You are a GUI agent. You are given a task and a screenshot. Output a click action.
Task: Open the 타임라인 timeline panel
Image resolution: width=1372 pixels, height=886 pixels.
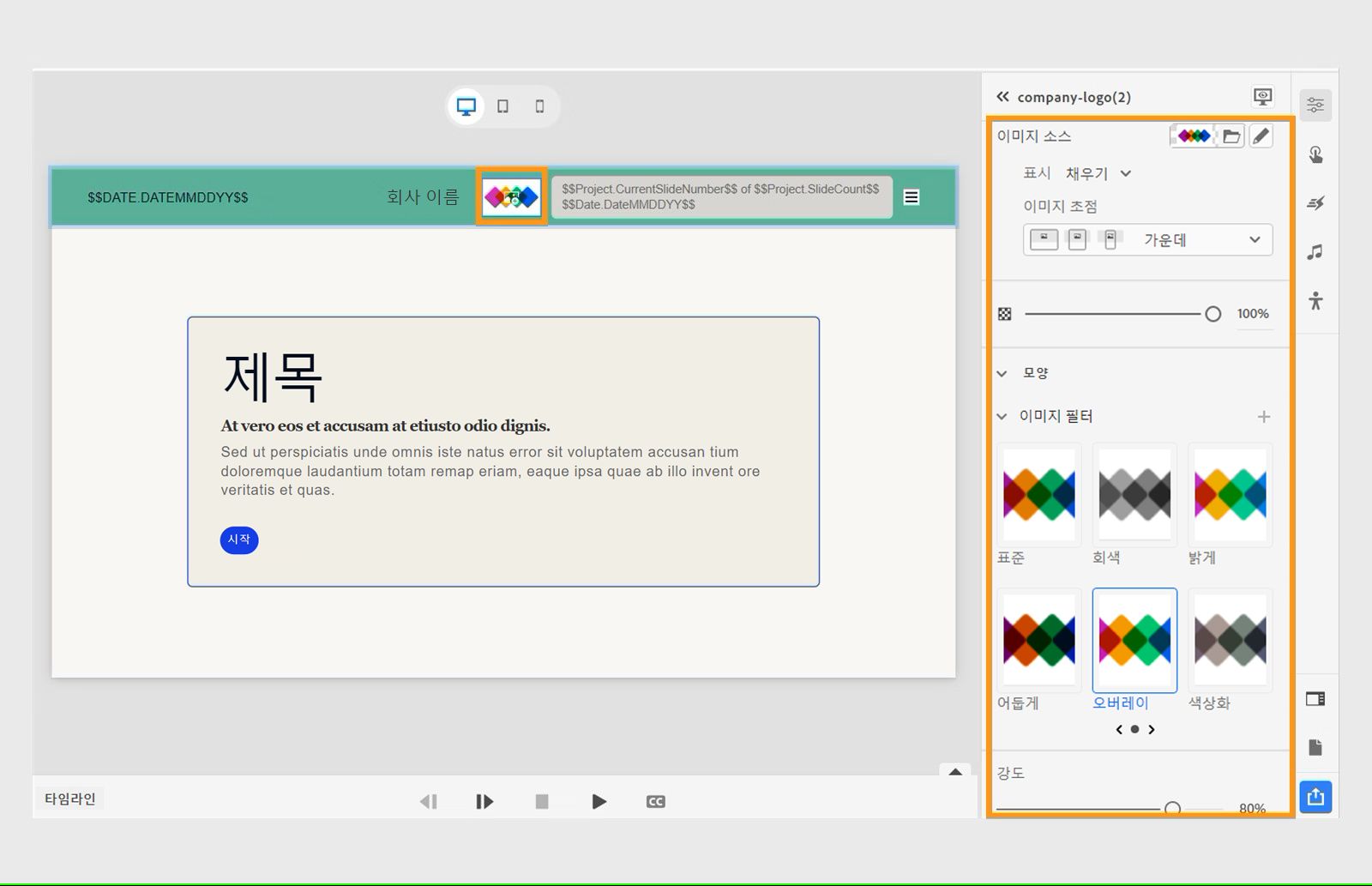(x=69, y=798)
